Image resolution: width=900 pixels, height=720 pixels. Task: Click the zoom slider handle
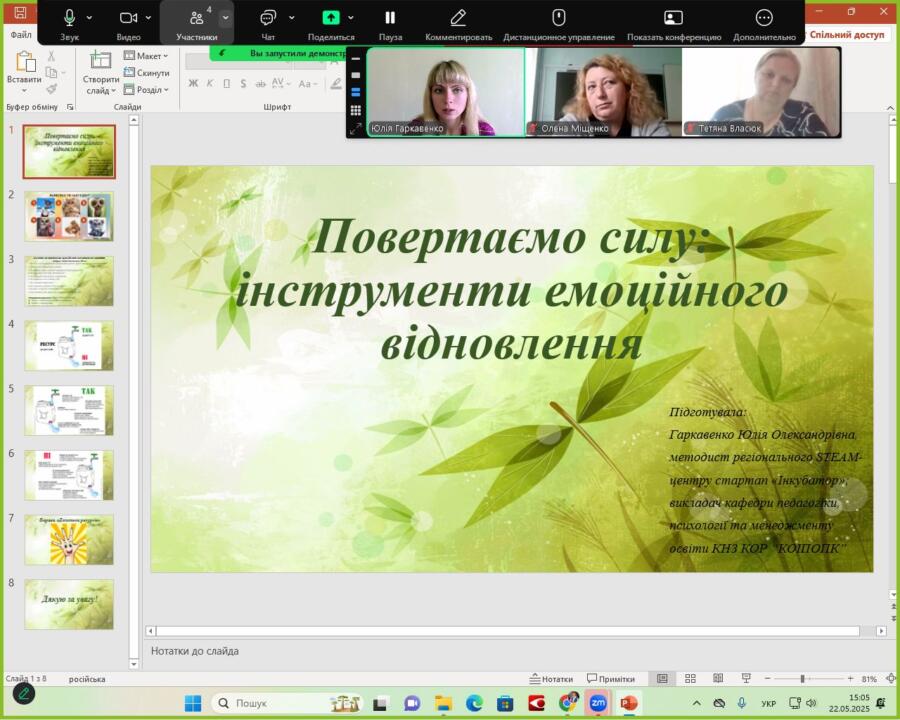pos(802,679)
